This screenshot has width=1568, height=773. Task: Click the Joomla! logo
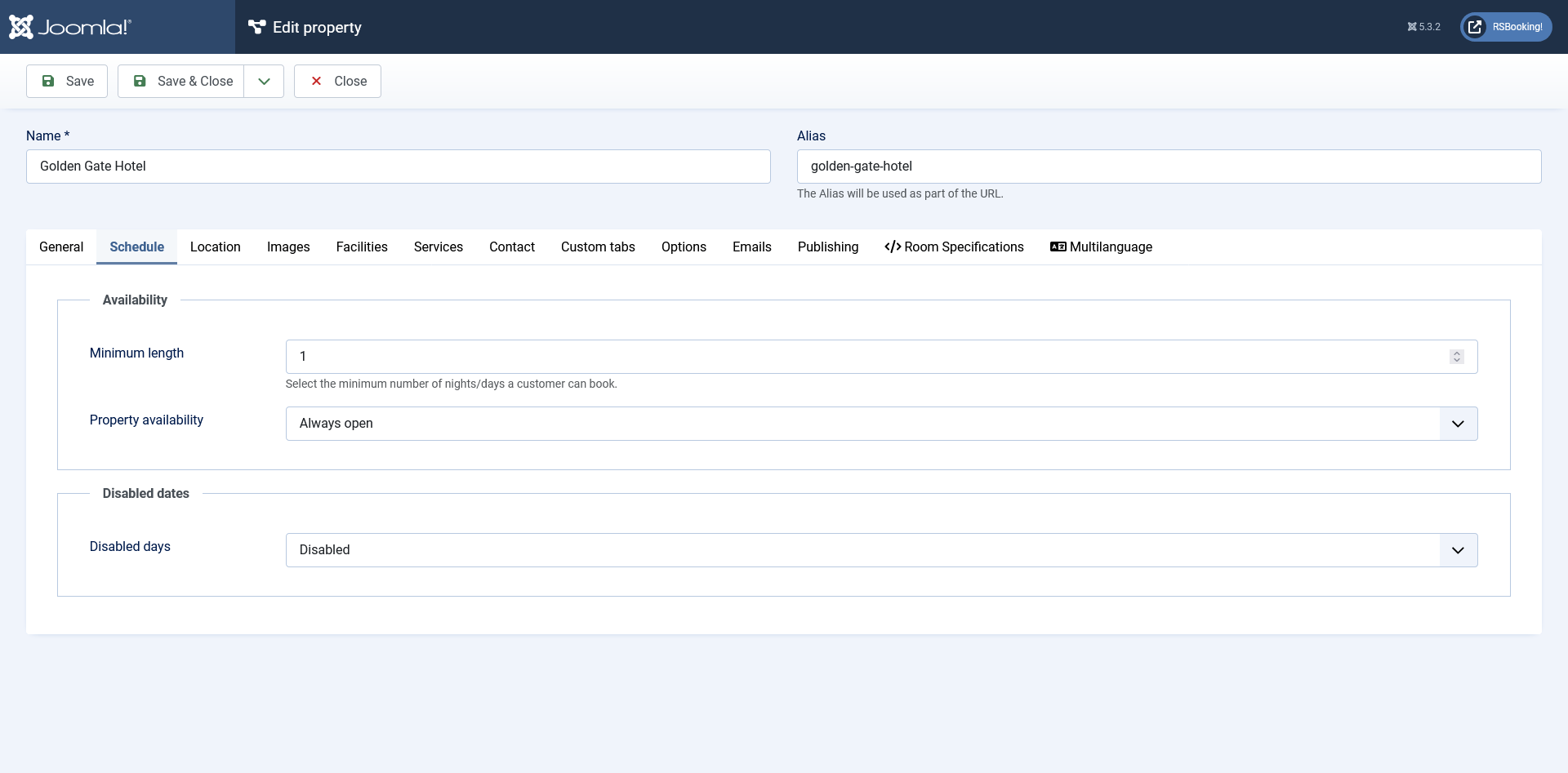70,27
